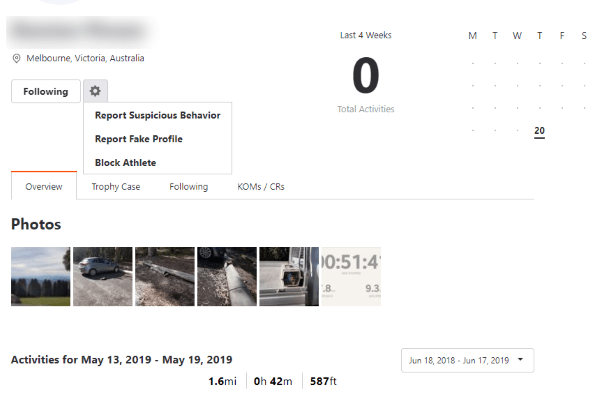The image size is (600, 404).
Task: Click the Melbourne, Victoria, Australia location text
Action: point(85,58)
